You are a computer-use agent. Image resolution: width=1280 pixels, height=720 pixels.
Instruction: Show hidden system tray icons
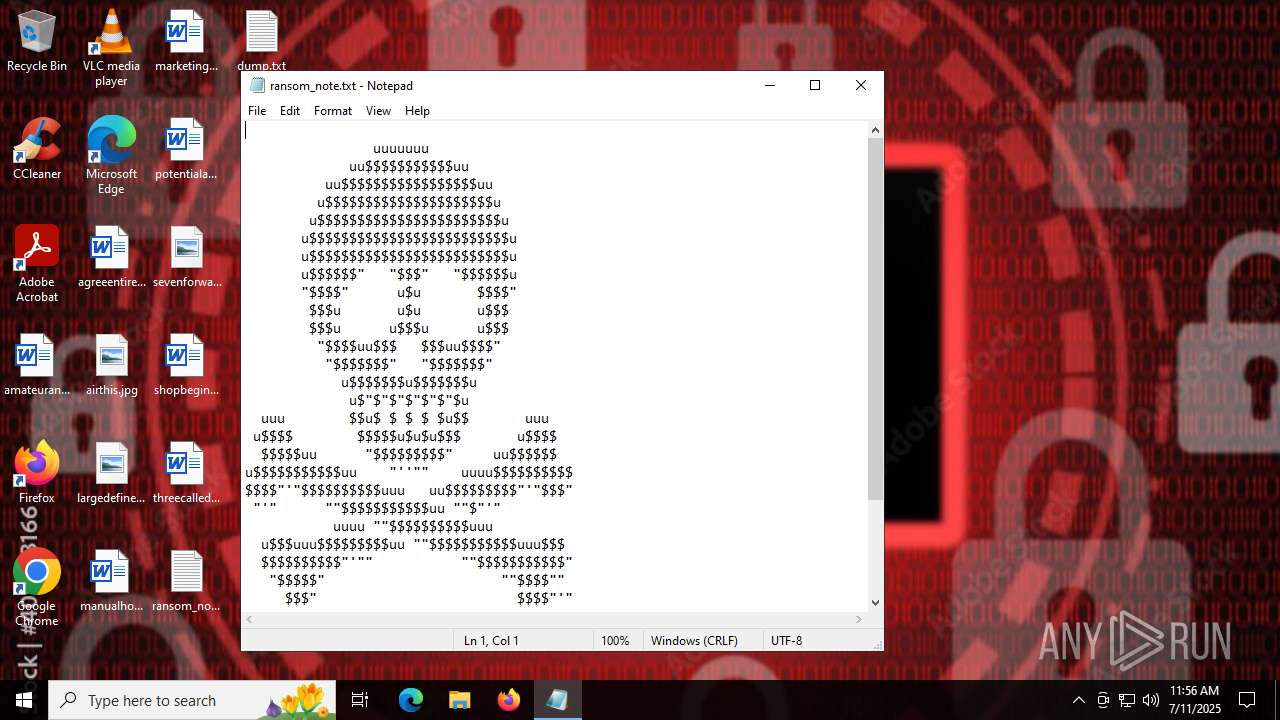1078,700
